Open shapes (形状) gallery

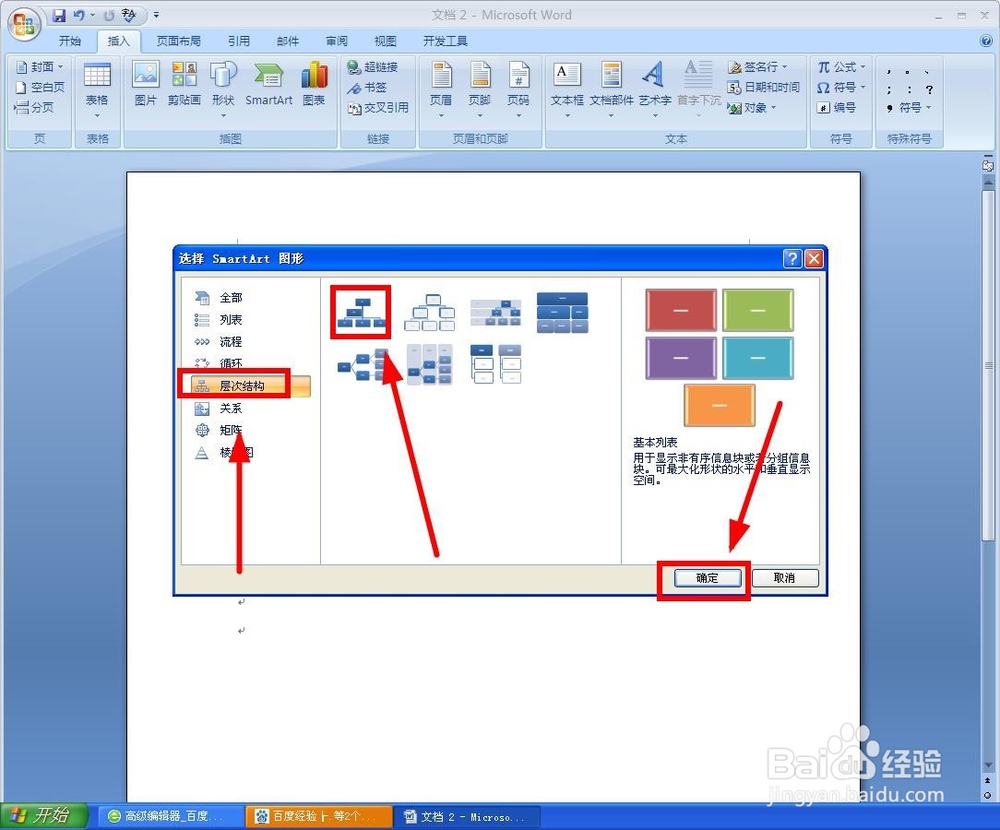(223, 88)
